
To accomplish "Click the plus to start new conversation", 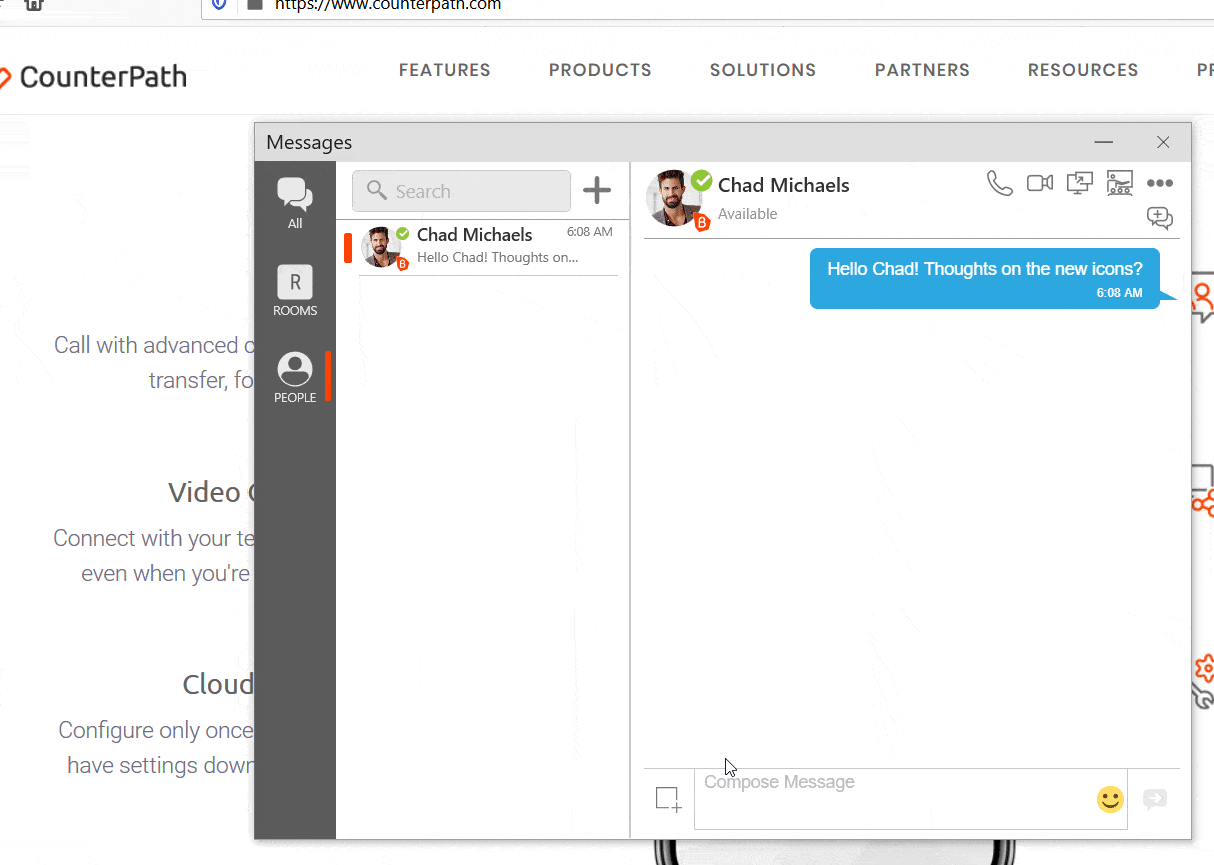I will pos(597,190).
